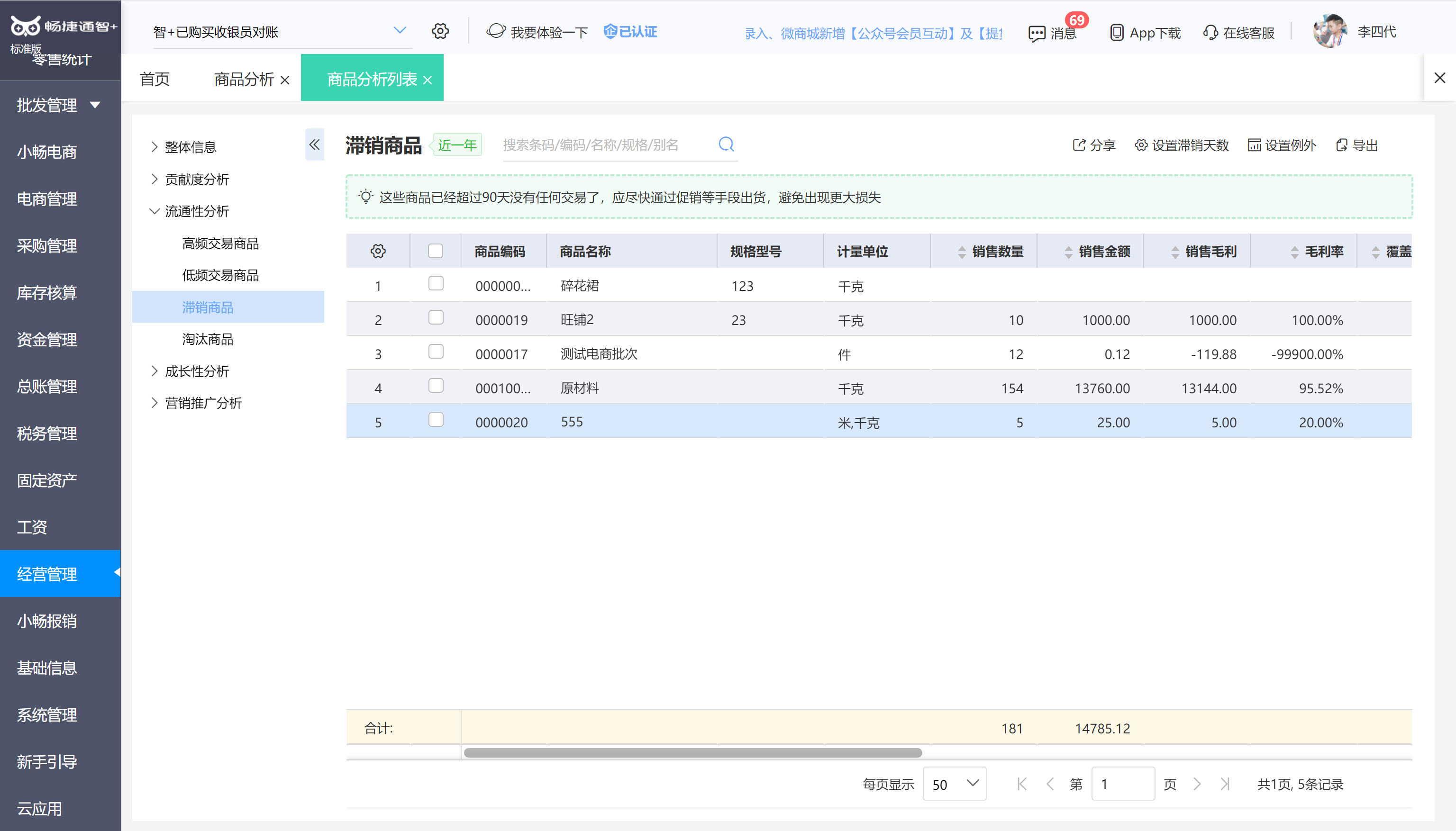Switch to the 商品分析 tab

[x=244, y=79]
